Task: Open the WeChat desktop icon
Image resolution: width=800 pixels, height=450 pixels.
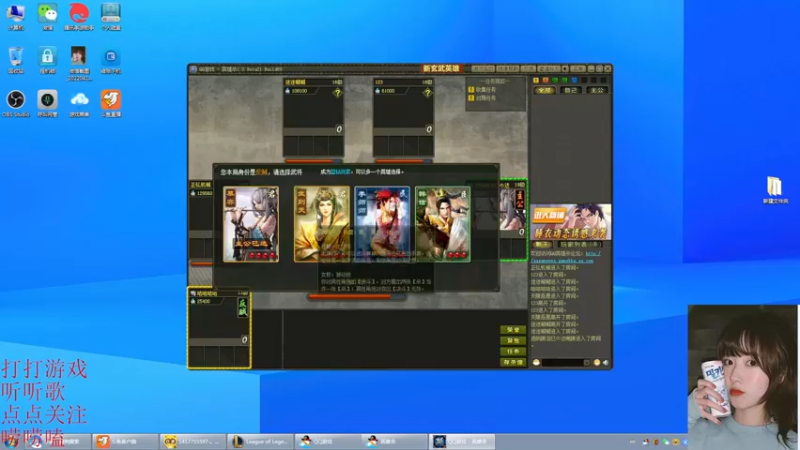Action: pyautogui.click(x=47, y=16)
